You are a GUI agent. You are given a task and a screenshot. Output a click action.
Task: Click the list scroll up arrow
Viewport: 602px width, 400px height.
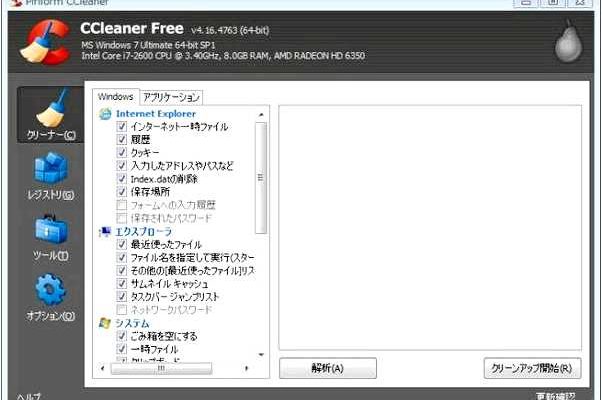(261, 114)
